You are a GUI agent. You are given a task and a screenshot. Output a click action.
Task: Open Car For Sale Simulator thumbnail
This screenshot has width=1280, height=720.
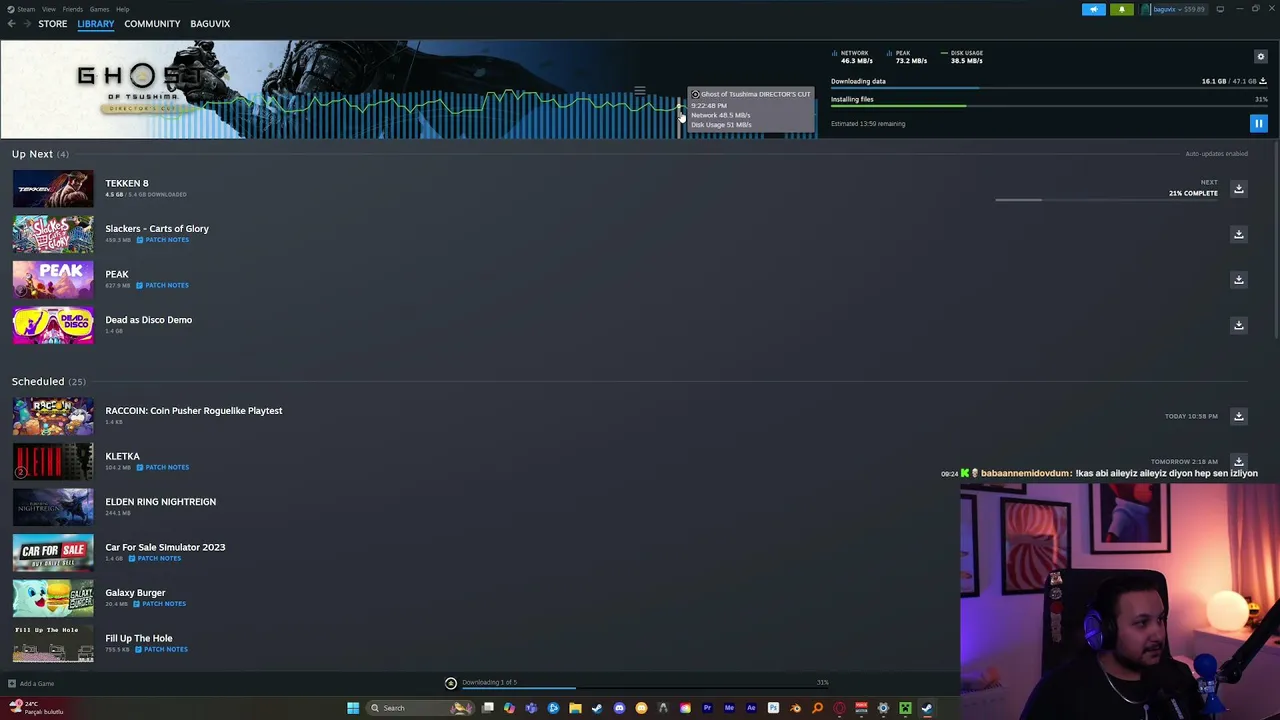click(53, 553)
